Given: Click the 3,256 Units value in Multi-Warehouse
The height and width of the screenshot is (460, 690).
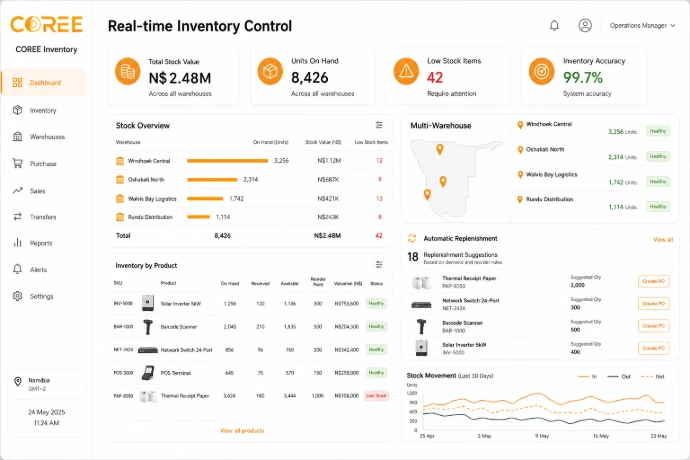Looking at the screenshot, I should point(622,132).
